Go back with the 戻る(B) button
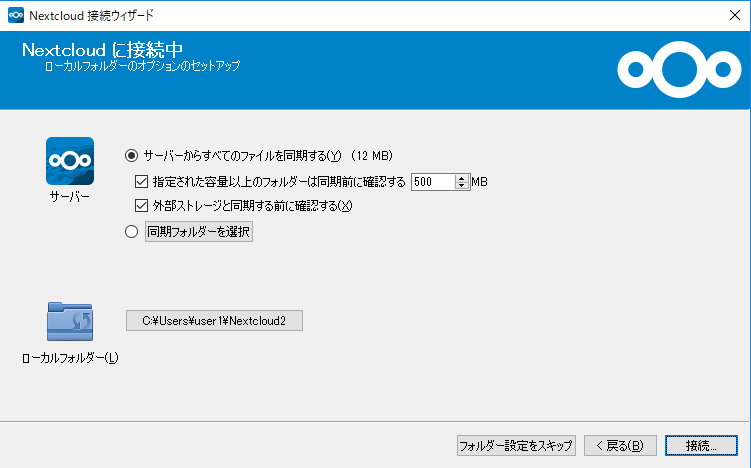Viewport: 751px width, 468px height. (620, 445)
